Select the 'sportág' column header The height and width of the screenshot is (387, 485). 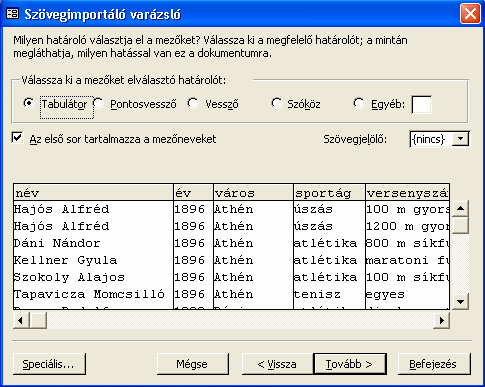pos(329,193)
